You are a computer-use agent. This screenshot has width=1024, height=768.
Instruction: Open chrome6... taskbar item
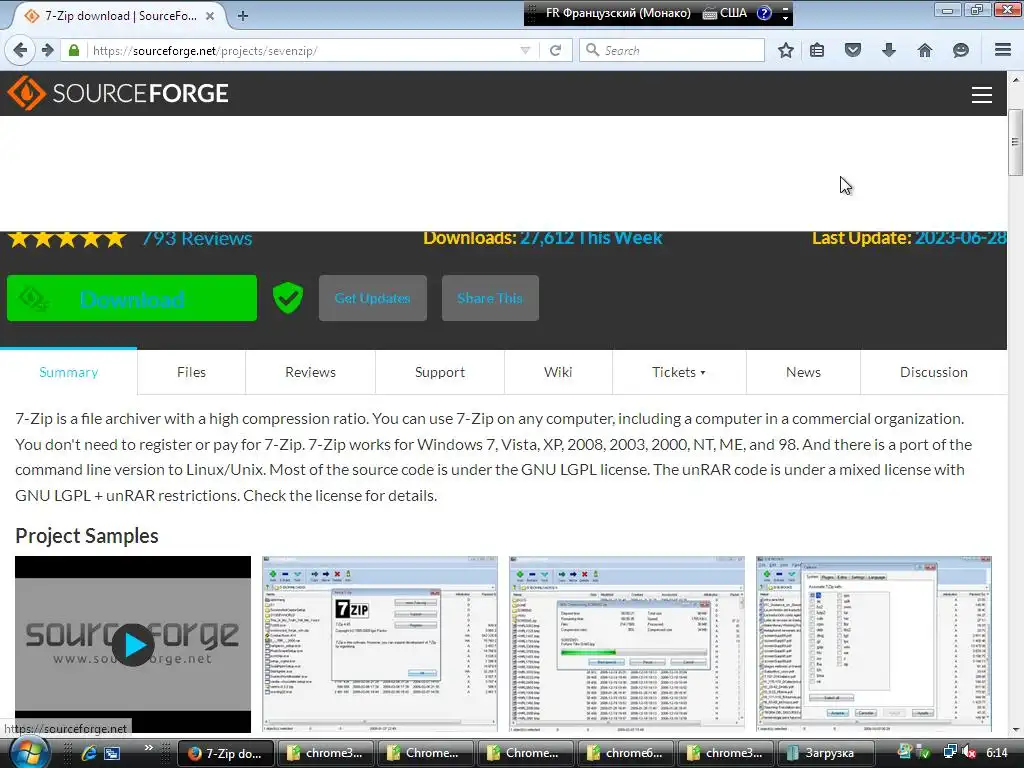(x=626, y=753)
